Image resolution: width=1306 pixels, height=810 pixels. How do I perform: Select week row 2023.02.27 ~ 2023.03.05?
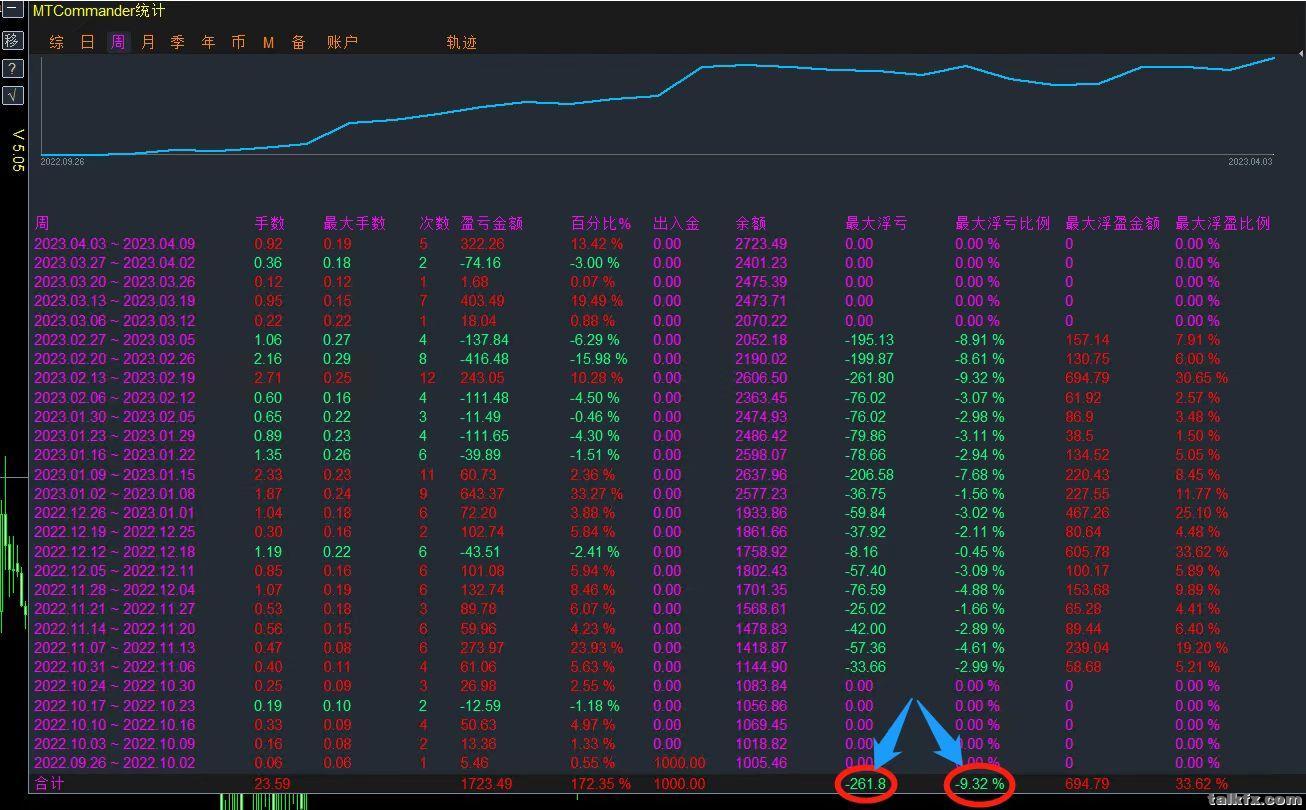coord(115,339)
